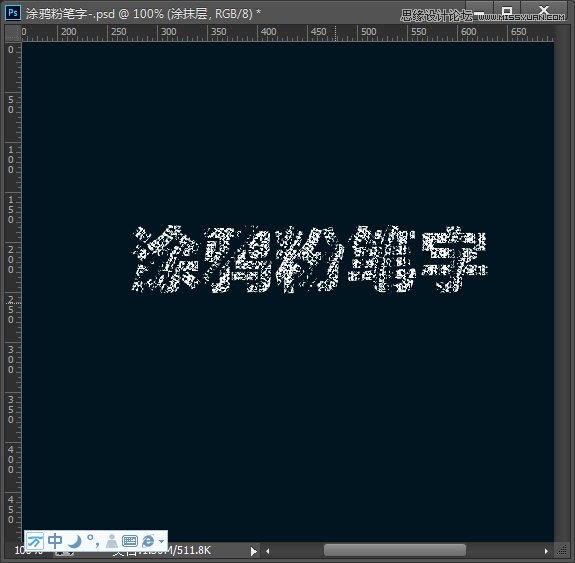Click the horizontal scrollbar thumb
Screen dimensions: 575x563
[395, 551]
